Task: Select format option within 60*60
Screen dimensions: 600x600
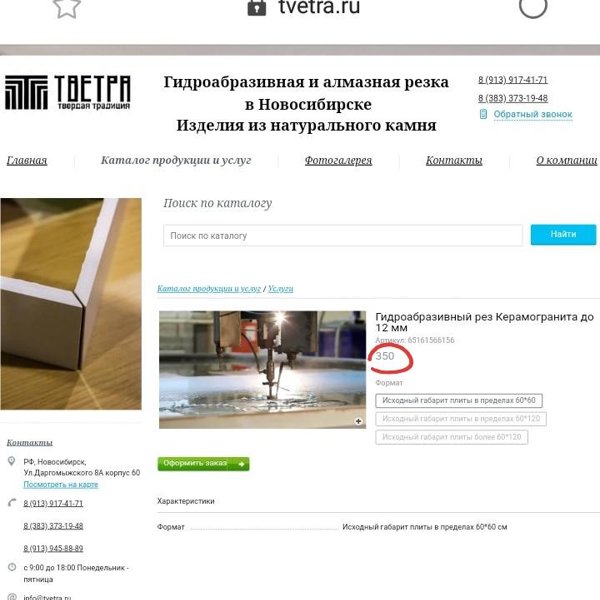Action: [459, 401]
